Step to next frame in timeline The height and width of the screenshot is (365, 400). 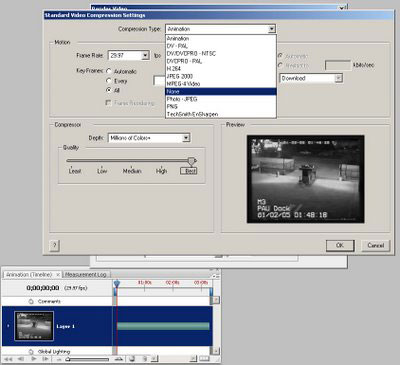point(46,359)
